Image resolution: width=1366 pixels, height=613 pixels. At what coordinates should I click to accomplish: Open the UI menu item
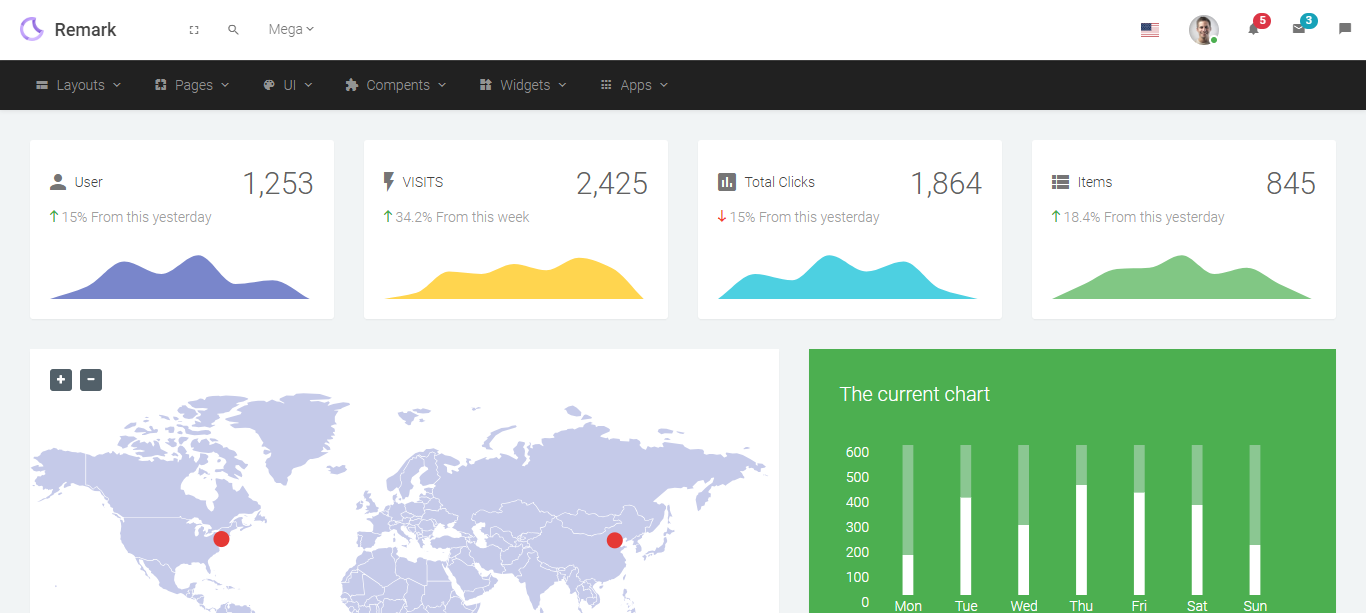tap(288, 85)
